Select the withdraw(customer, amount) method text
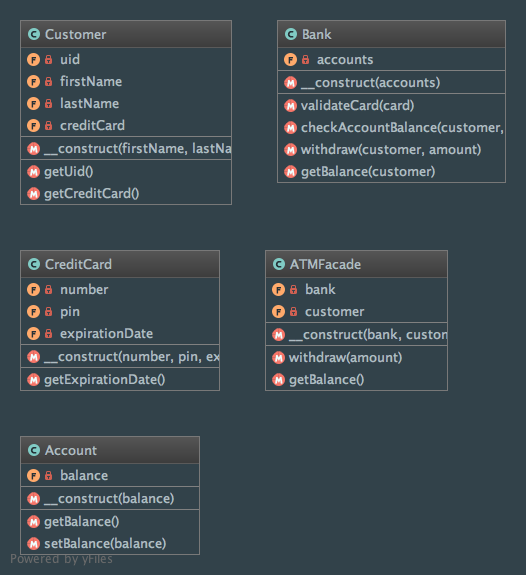This screenshot has width=526, height=575. pyautogui.click(x=391, y=150)
